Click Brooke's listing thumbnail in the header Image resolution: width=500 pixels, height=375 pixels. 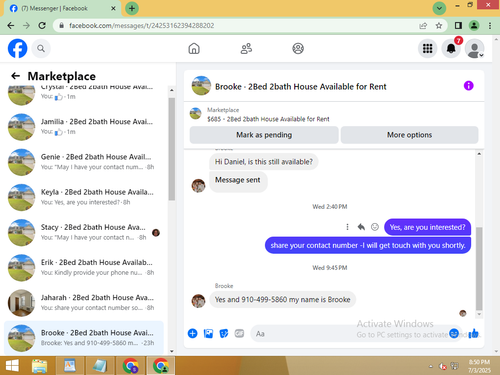[201, 86]
